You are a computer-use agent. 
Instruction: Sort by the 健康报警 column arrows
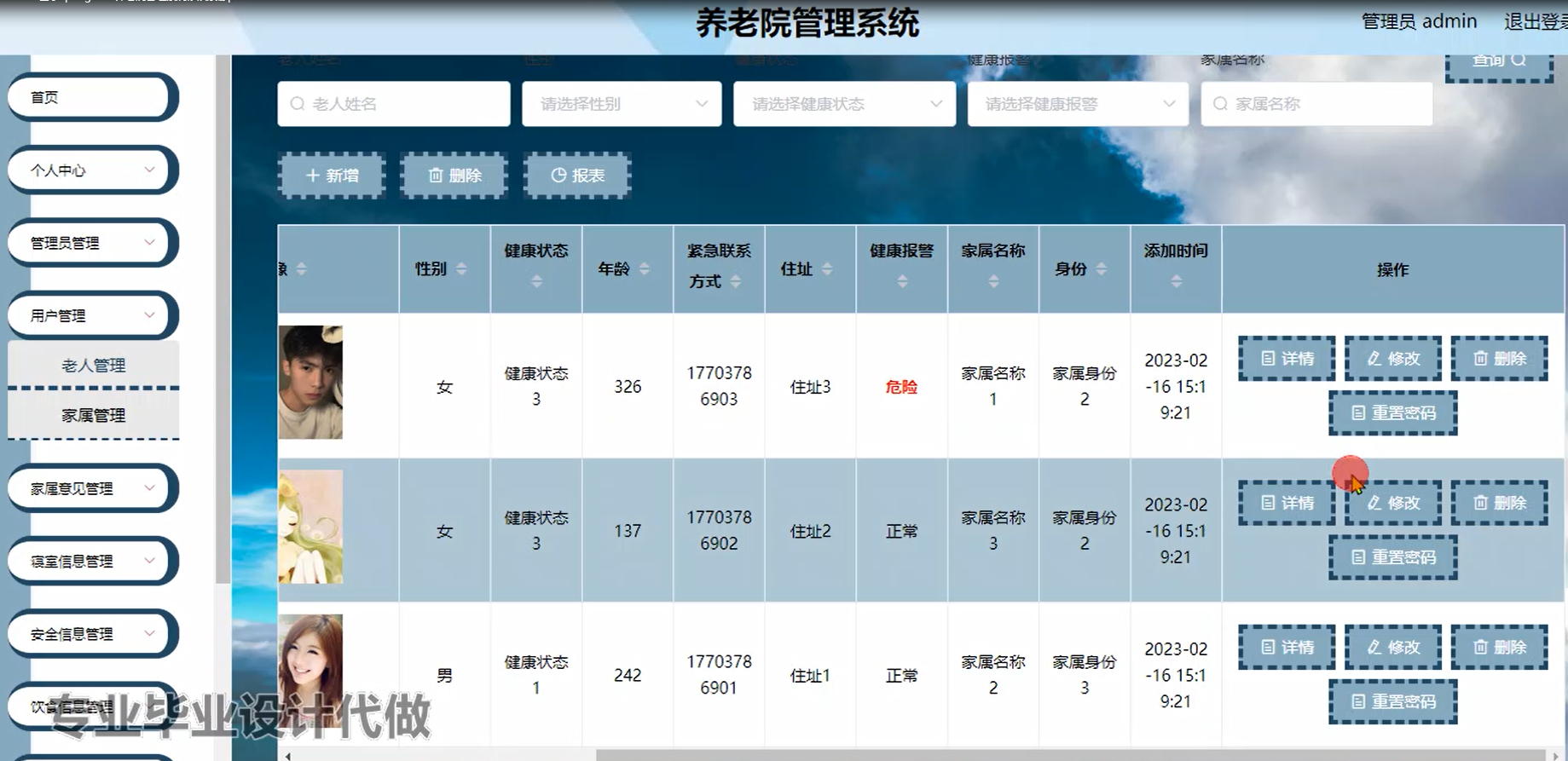click(902, 281)
